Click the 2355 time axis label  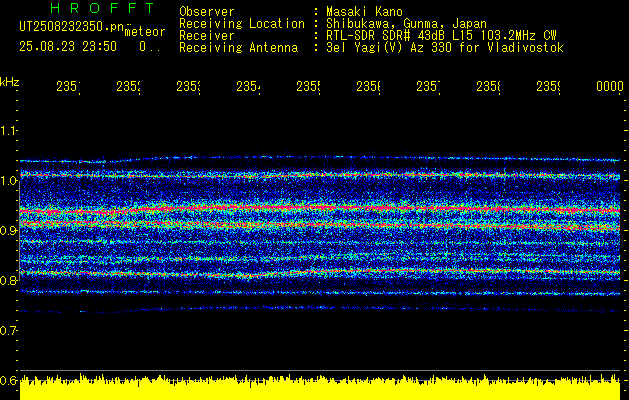point(308,86)
